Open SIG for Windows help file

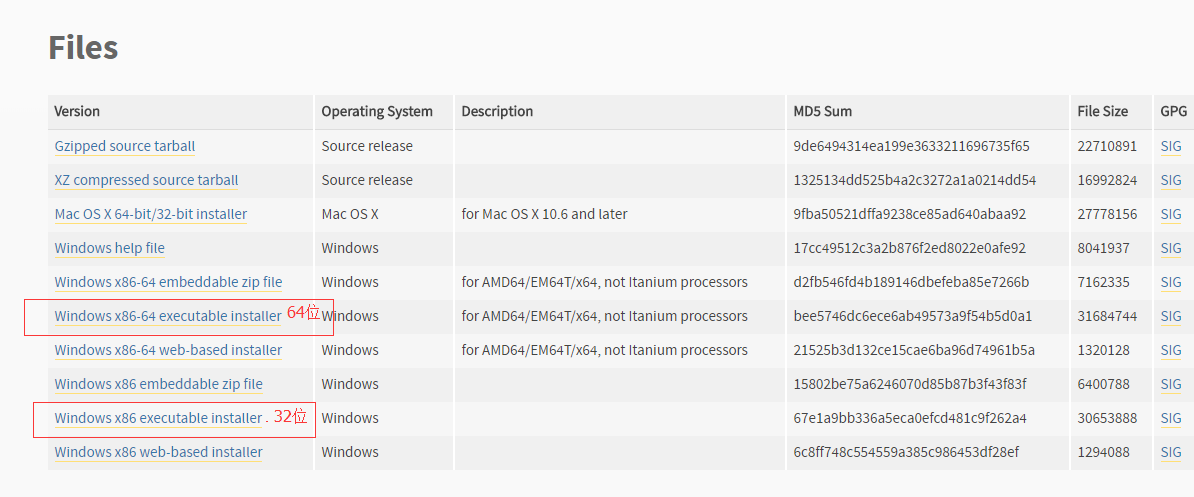coord(1171,248)
